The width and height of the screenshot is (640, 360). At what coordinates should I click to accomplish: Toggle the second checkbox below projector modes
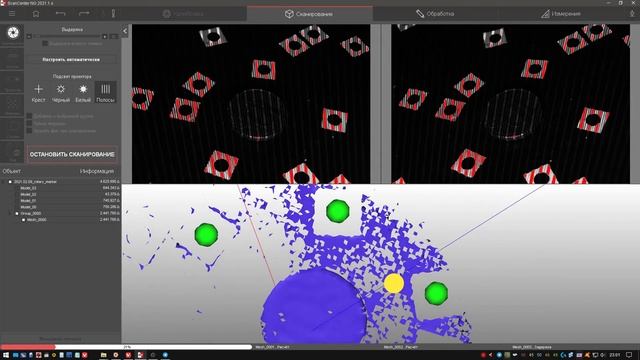tap(29, 123)
